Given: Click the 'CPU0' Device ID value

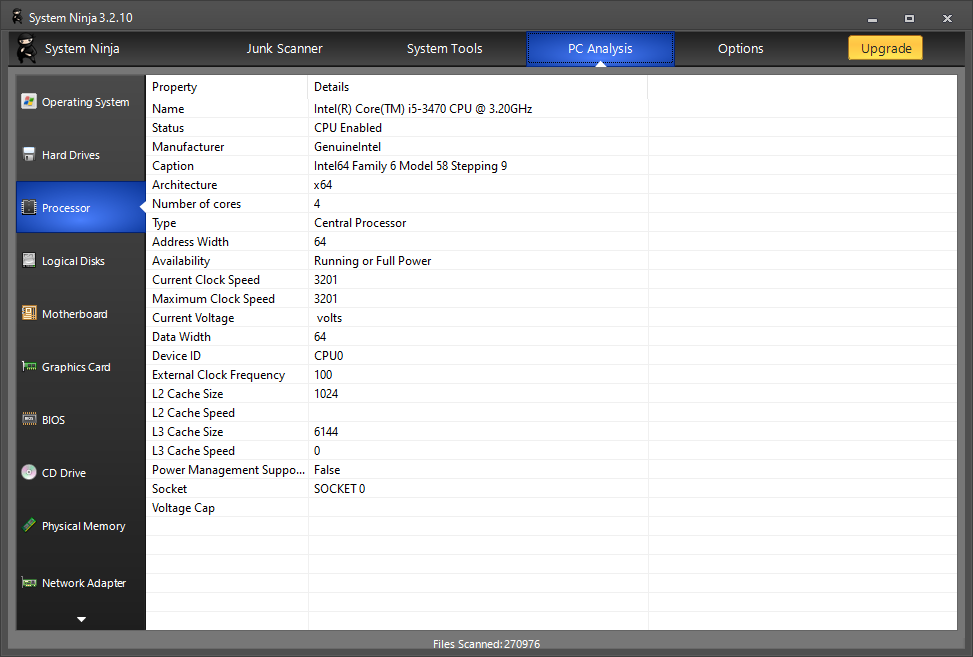Looking at the screenshot, I should pos(328,355).
